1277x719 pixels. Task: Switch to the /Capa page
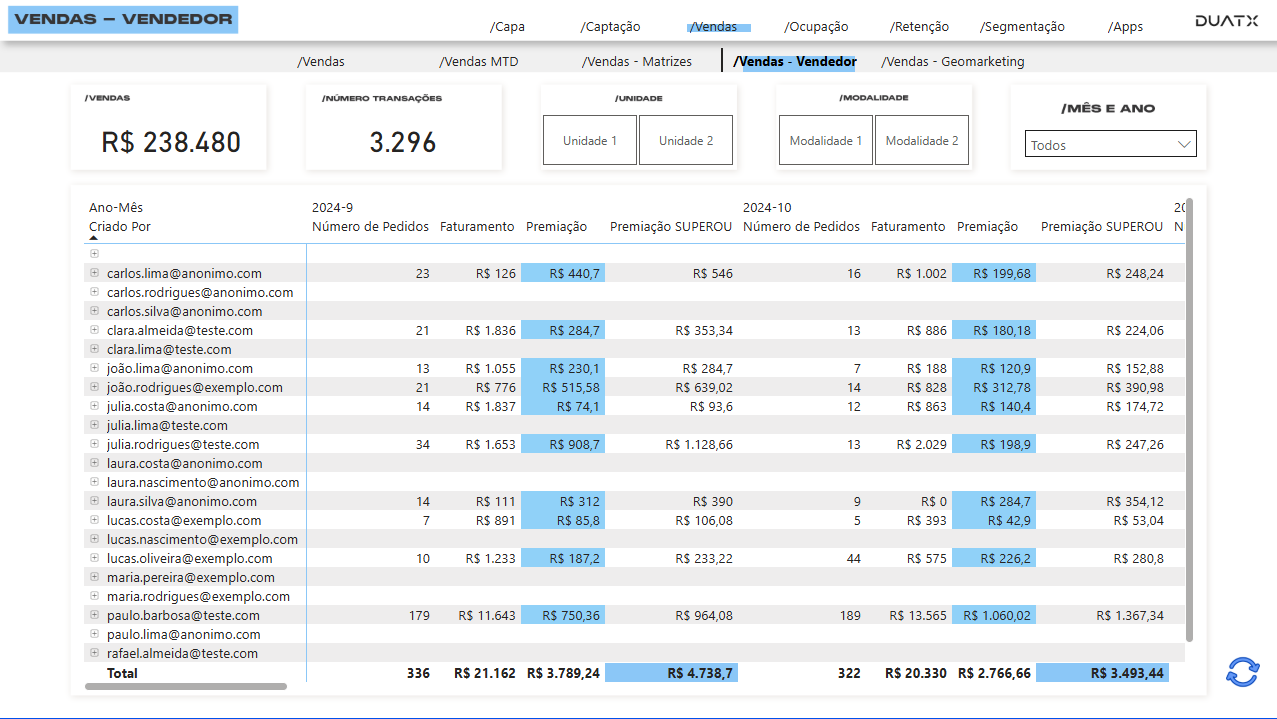507,26
